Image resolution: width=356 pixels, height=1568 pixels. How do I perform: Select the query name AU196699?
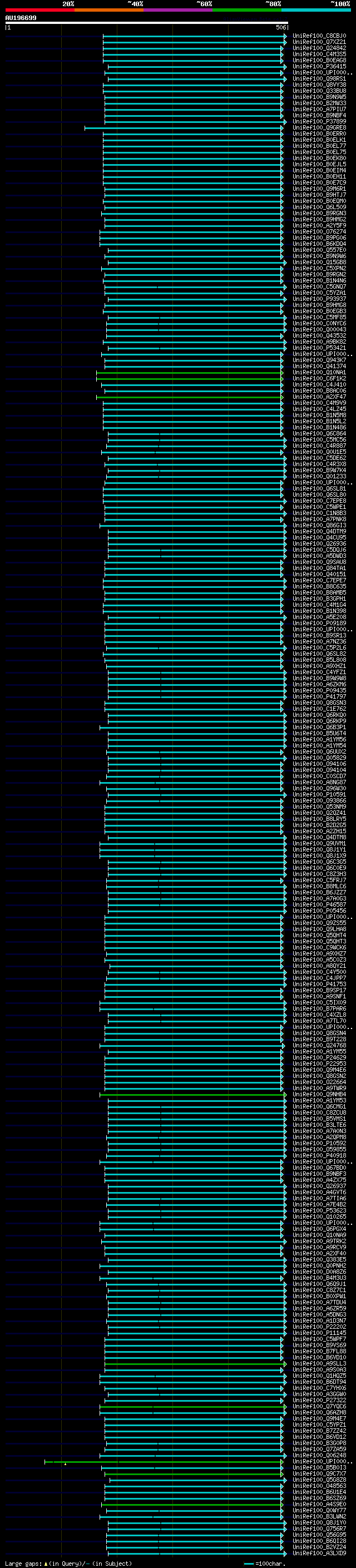(21, 18)
